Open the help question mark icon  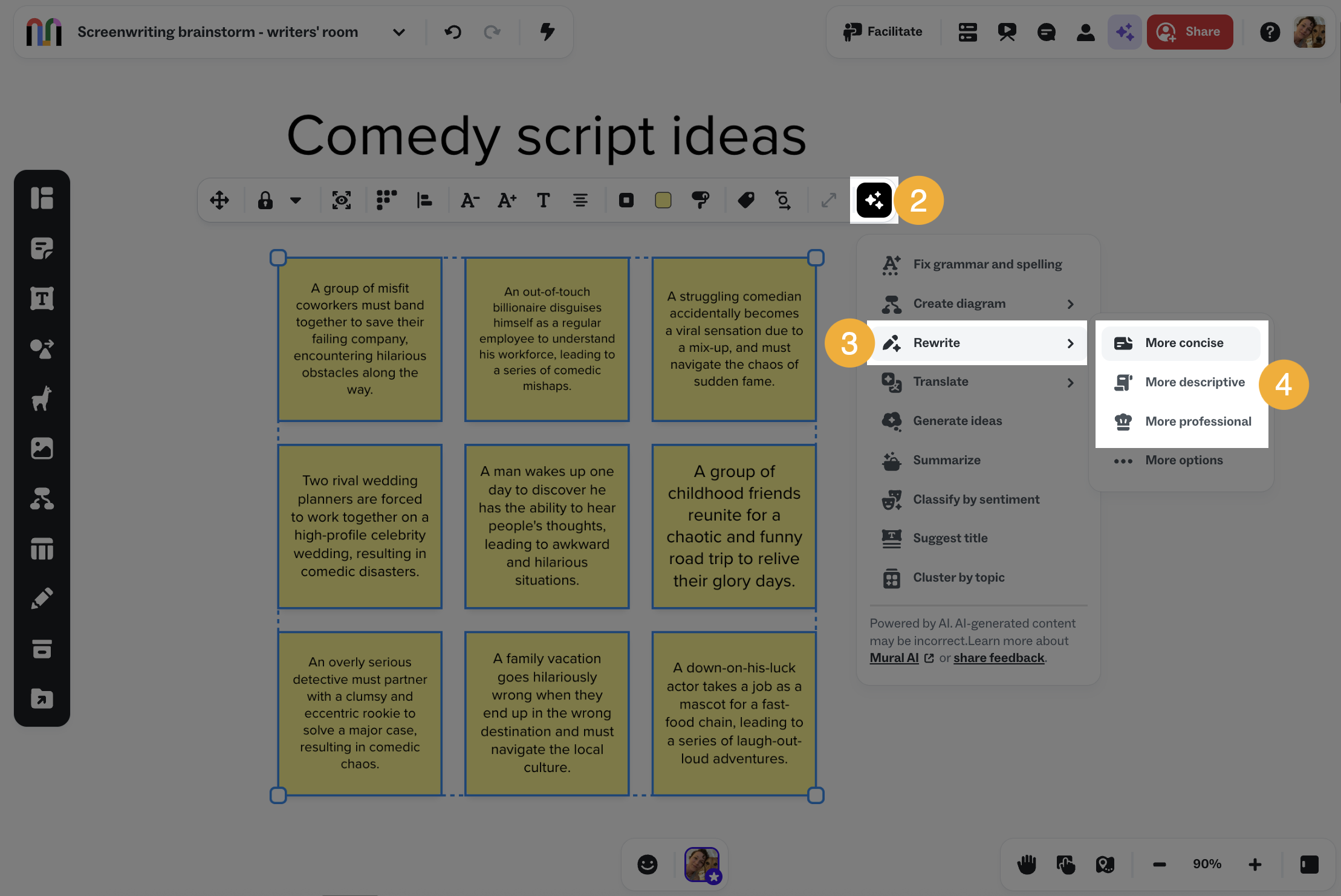[x=1270, y=31]
